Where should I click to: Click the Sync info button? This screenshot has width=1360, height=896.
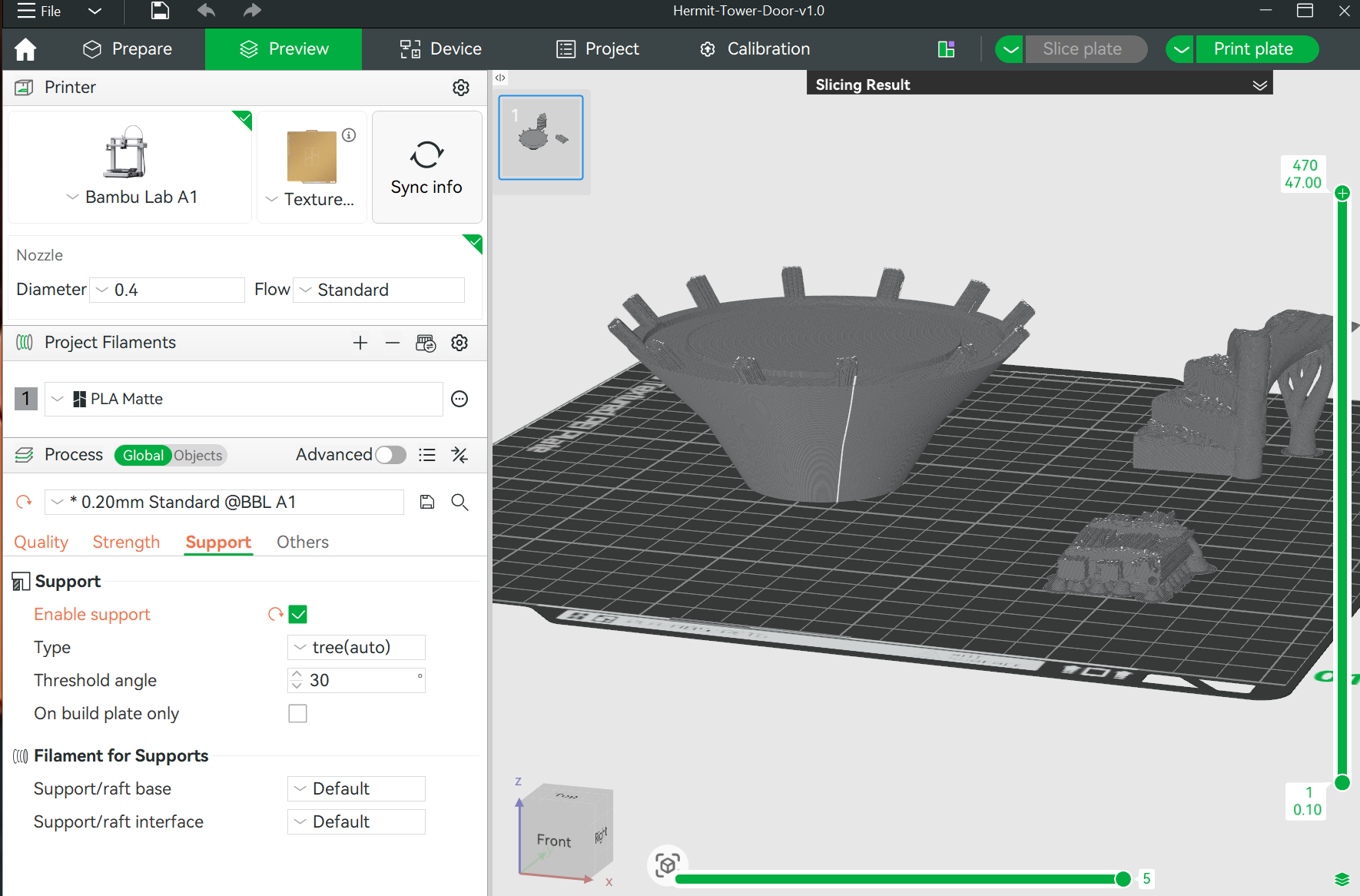pyautogui.click(x=426, y=168)
